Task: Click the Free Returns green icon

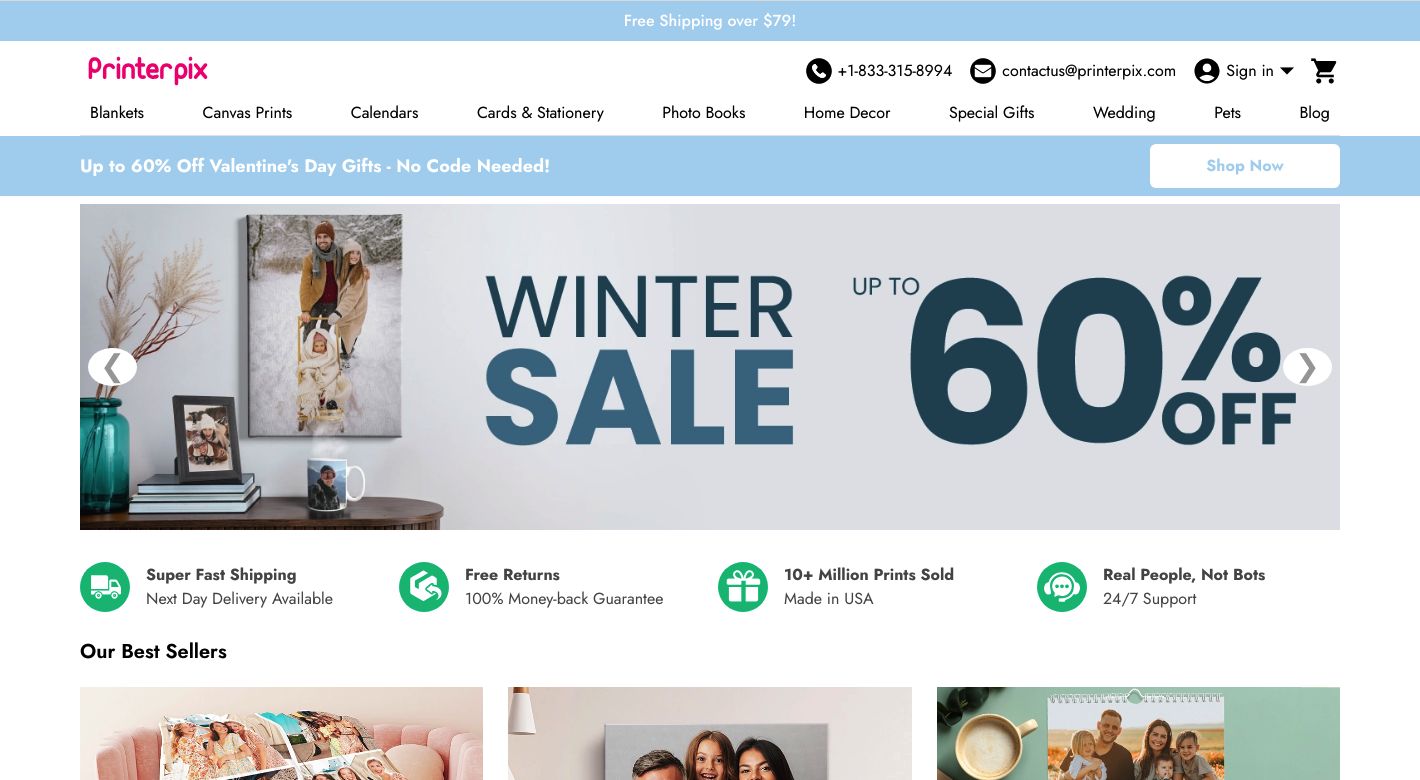Action: tap(424, 587)
